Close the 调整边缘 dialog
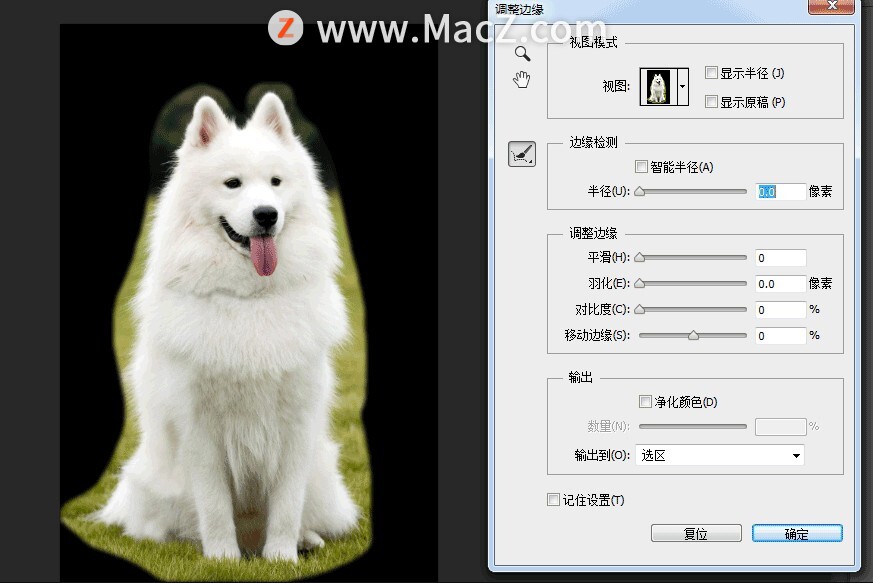The height and width of the screenshot is (583, 873). 831,6
